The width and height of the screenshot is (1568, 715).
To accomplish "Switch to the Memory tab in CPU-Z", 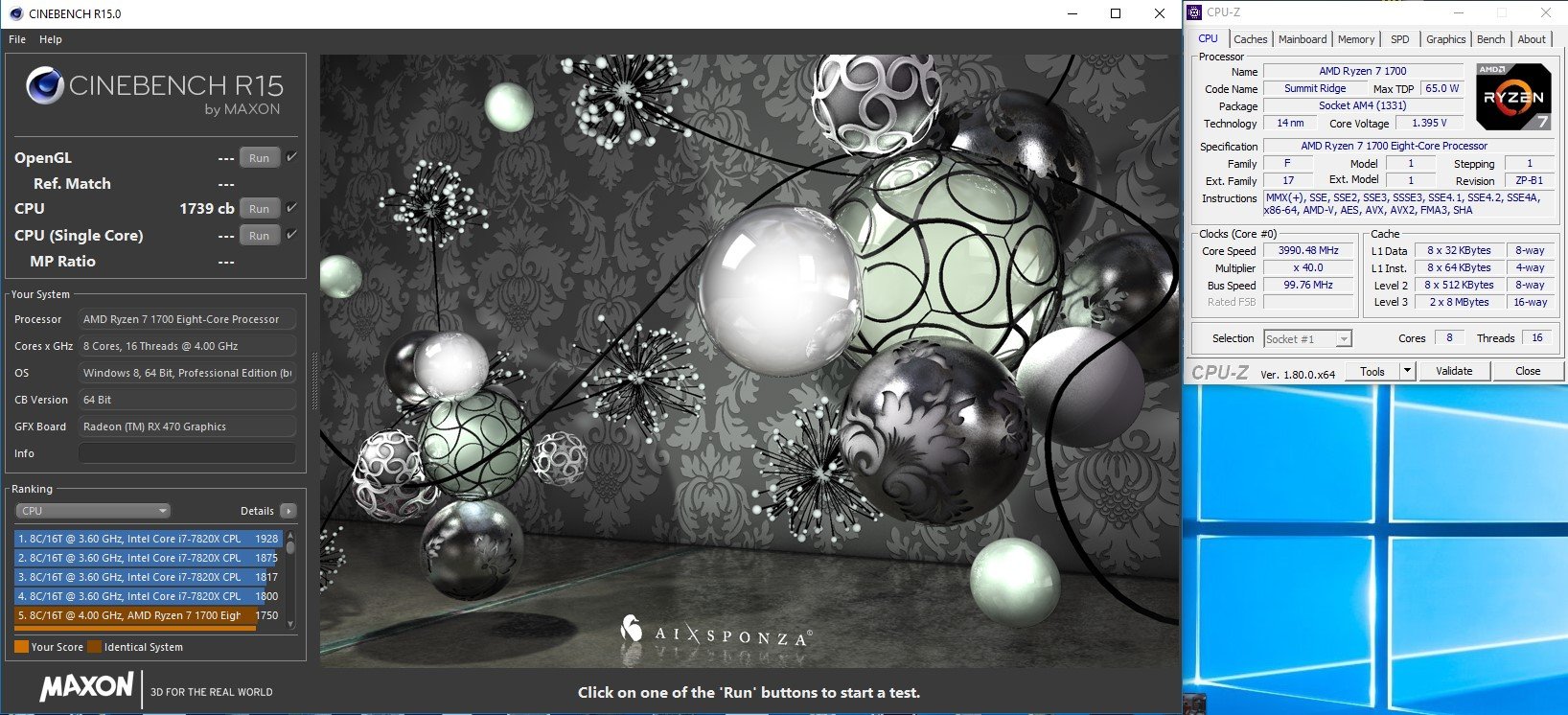I will 1356,39.
